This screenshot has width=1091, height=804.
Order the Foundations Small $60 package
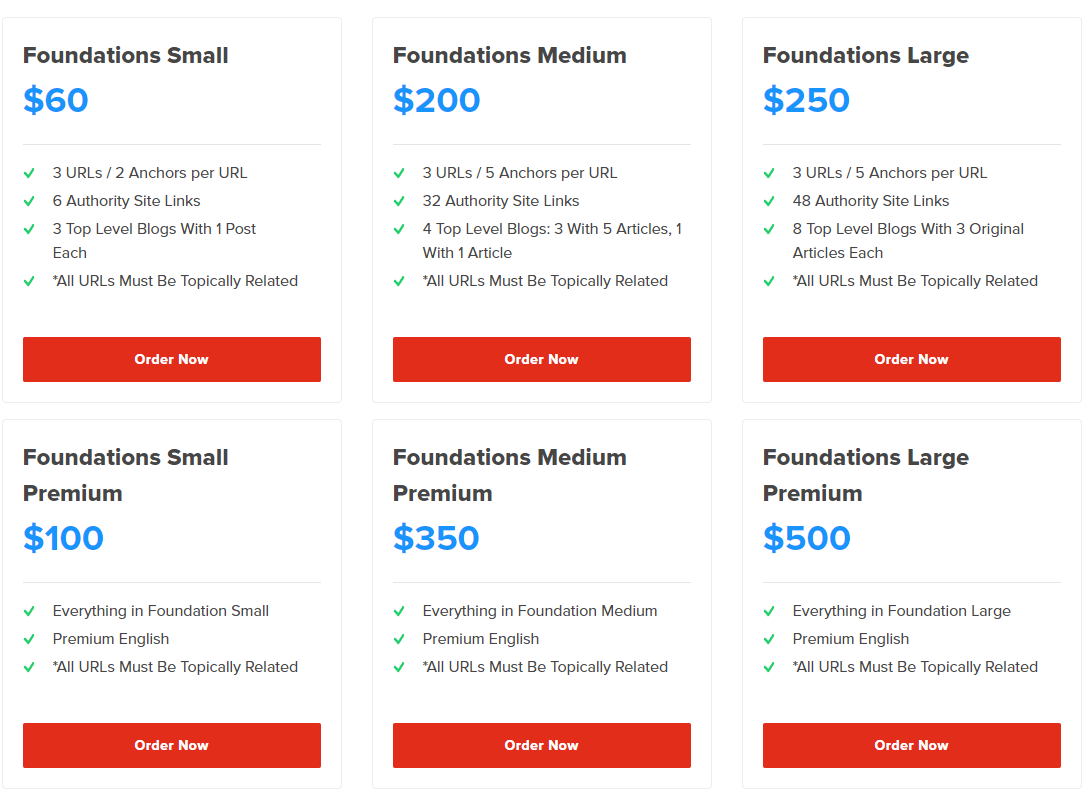tap(172, 360)
